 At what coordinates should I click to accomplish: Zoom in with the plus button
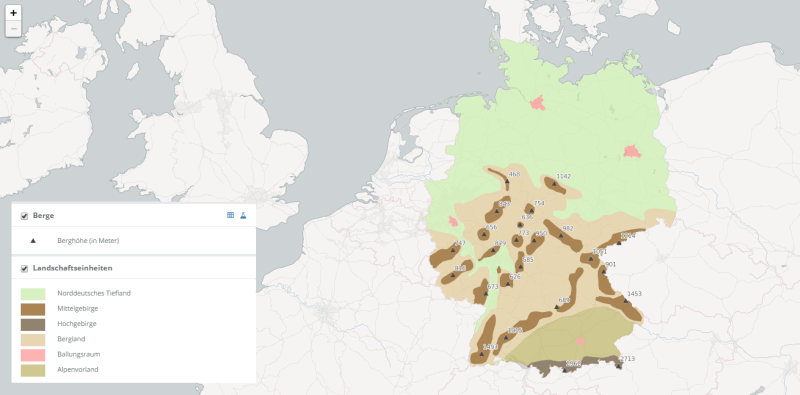point(13,13)
